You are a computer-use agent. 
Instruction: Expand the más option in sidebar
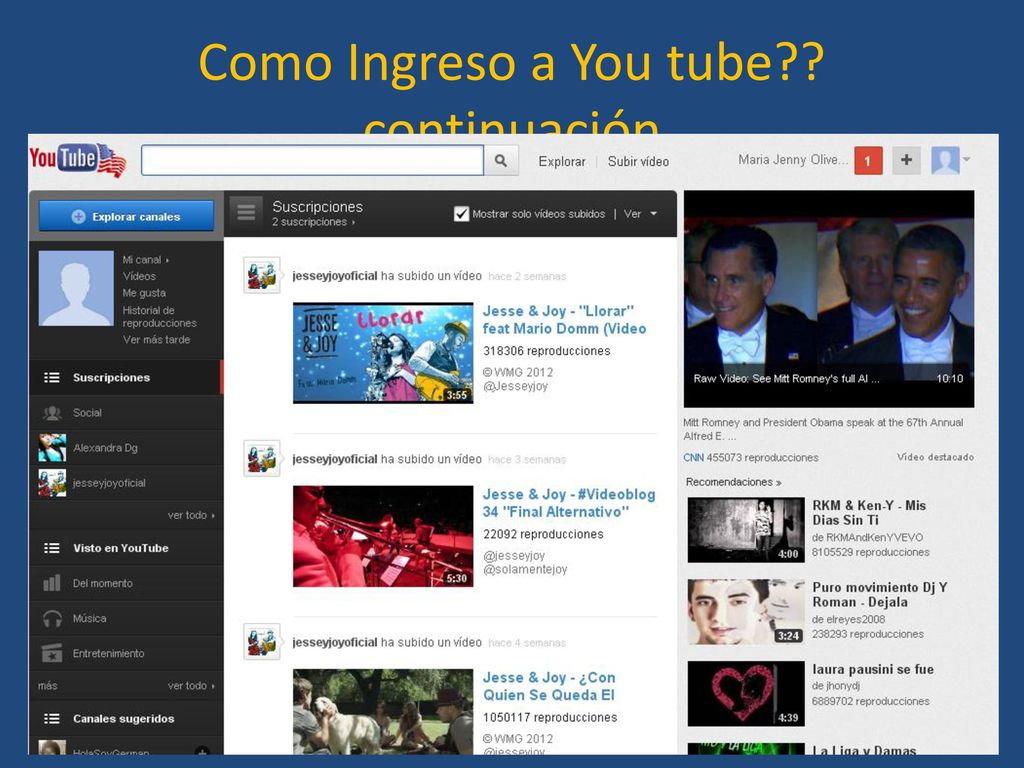pyautogui.click(x=48, y=686)
